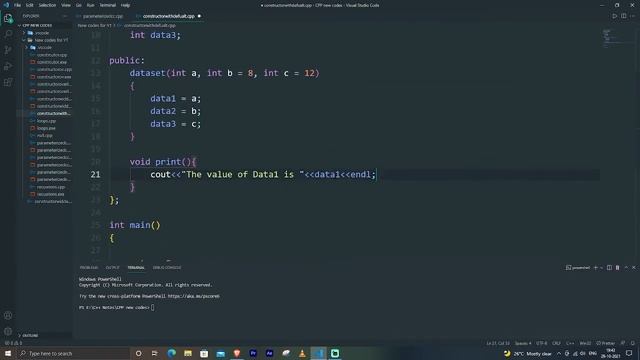640x360 pixels.
Task: Open Premiere Pro from taskbar
Action: [x=253, y=353]
